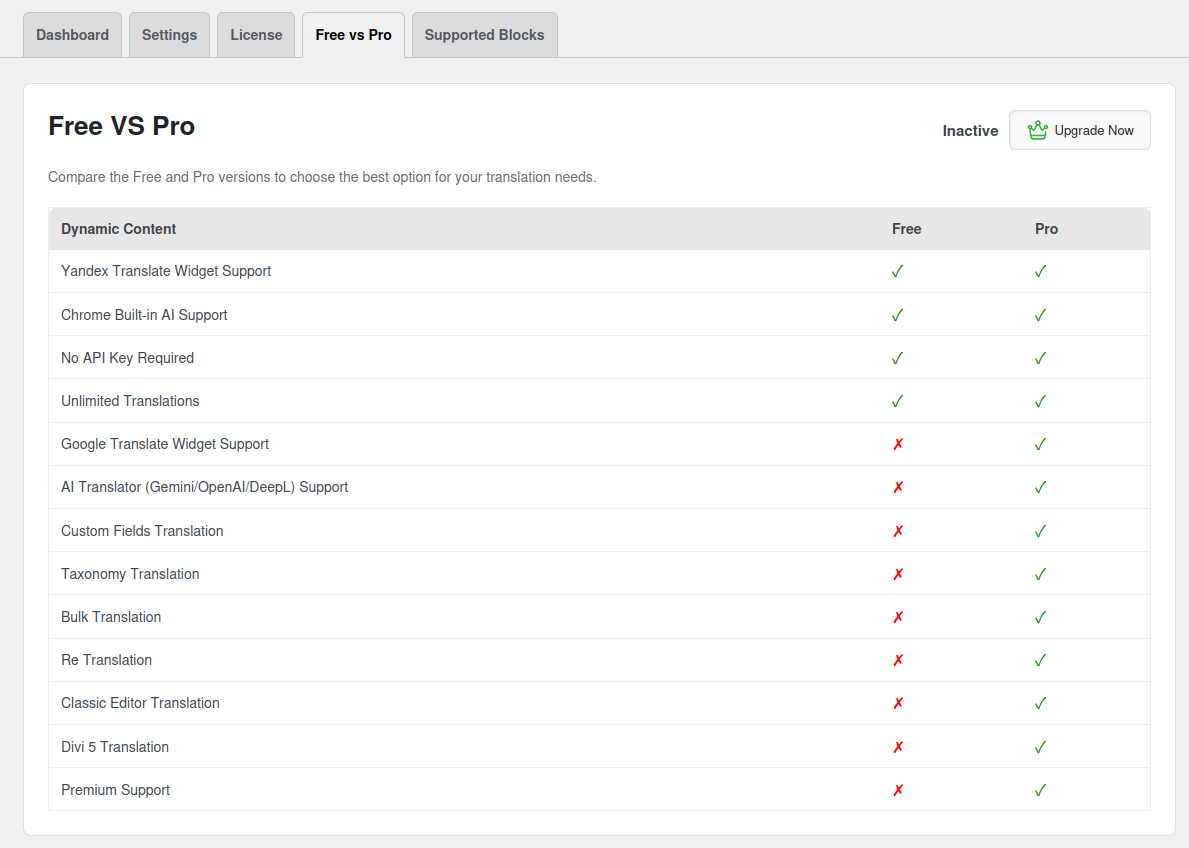The image size is (1189, 848).
Task: Click the Pro checkmark for Yandex Translate Widget Support
Action: coord(1040,272)
